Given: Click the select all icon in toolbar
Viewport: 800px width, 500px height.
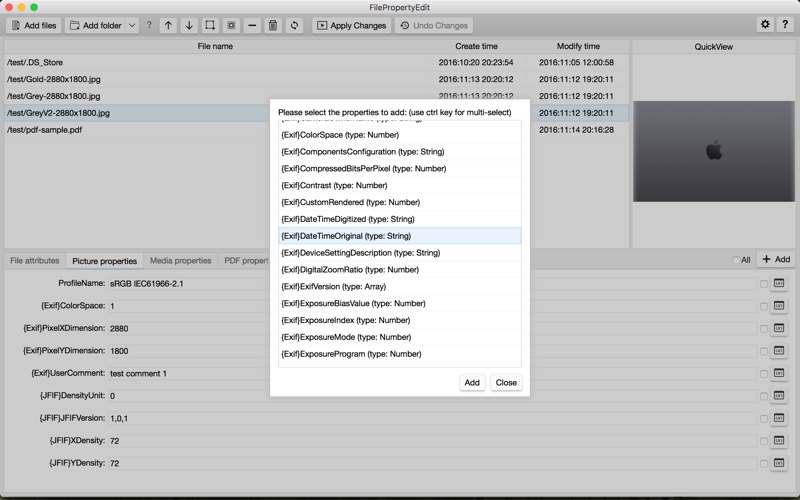Looking at the screenshot, I should 210,26.
